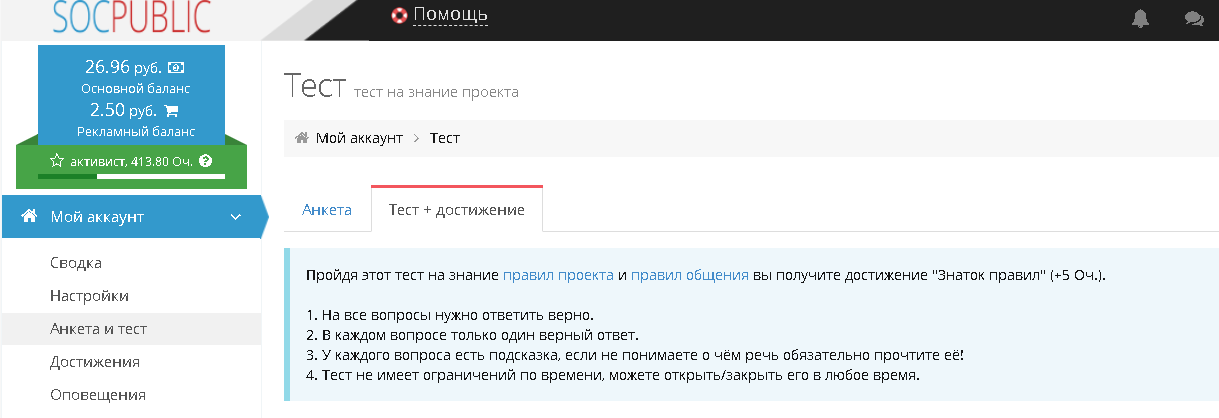Open the Сводка menu item

pos(76,263)
